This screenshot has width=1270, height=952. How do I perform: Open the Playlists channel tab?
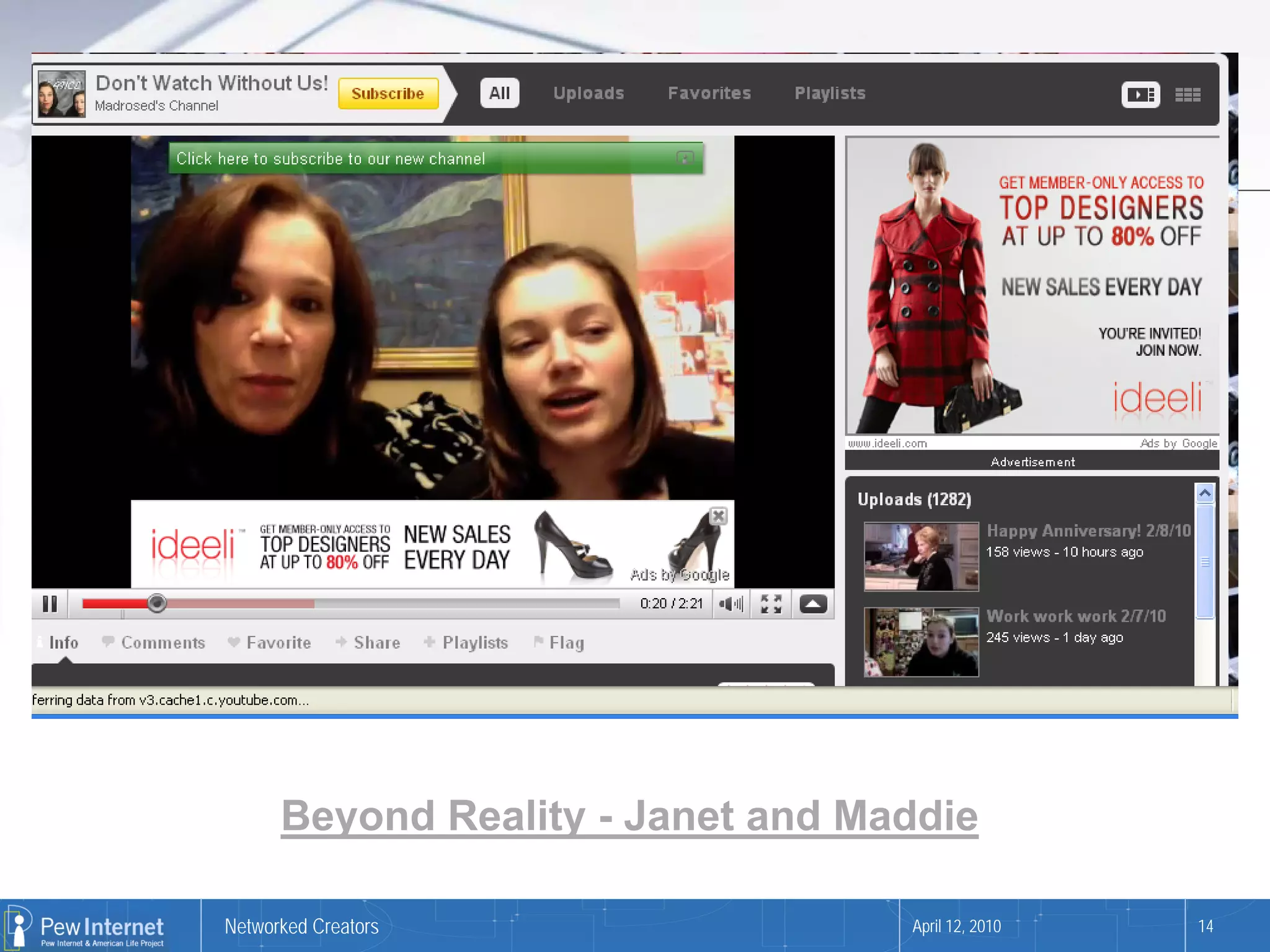[830, 94]
